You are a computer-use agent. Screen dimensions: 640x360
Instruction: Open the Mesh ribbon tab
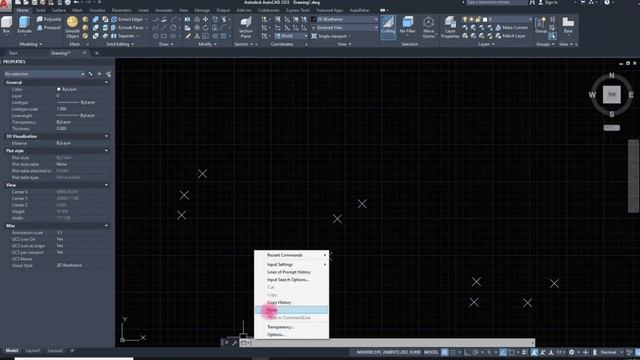coord(77,10)
